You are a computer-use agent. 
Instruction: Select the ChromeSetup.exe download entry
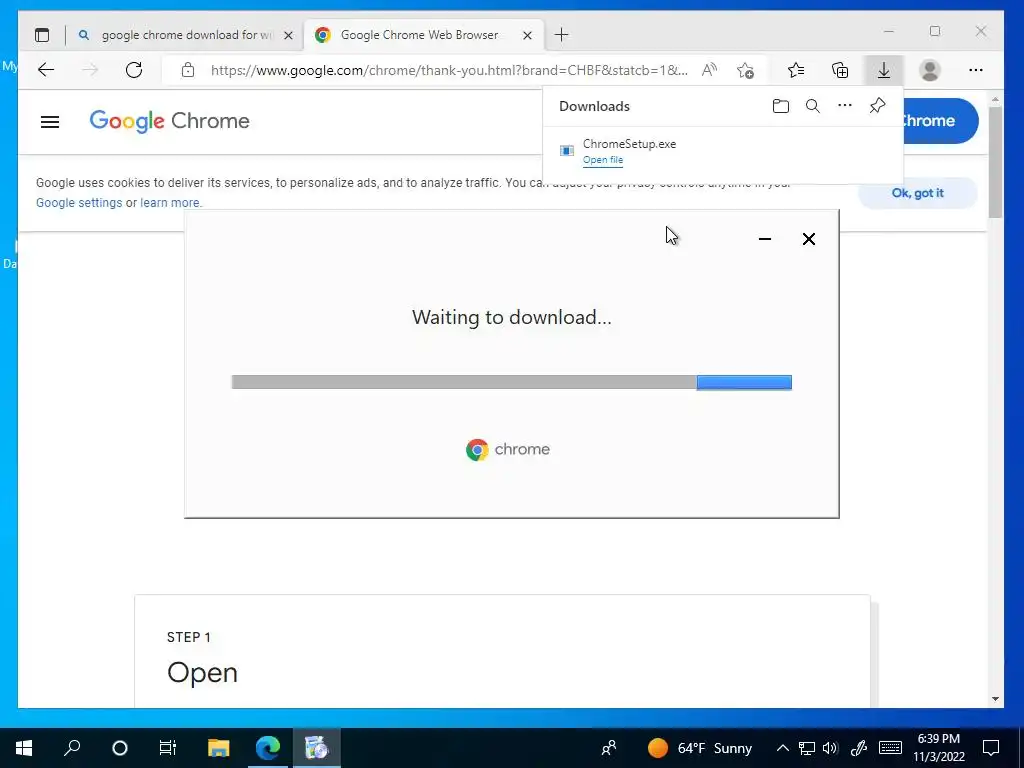tap(723, 152)
